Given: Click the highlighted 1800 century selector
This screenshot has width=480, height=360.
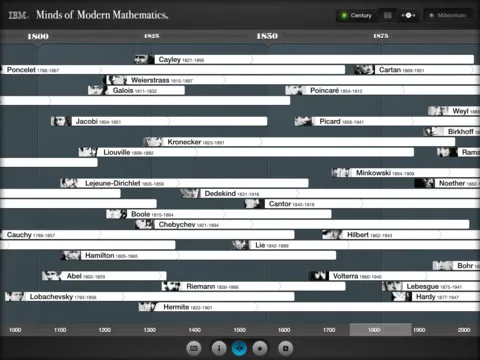Looking at the screenshot, I should coord(380,330).
